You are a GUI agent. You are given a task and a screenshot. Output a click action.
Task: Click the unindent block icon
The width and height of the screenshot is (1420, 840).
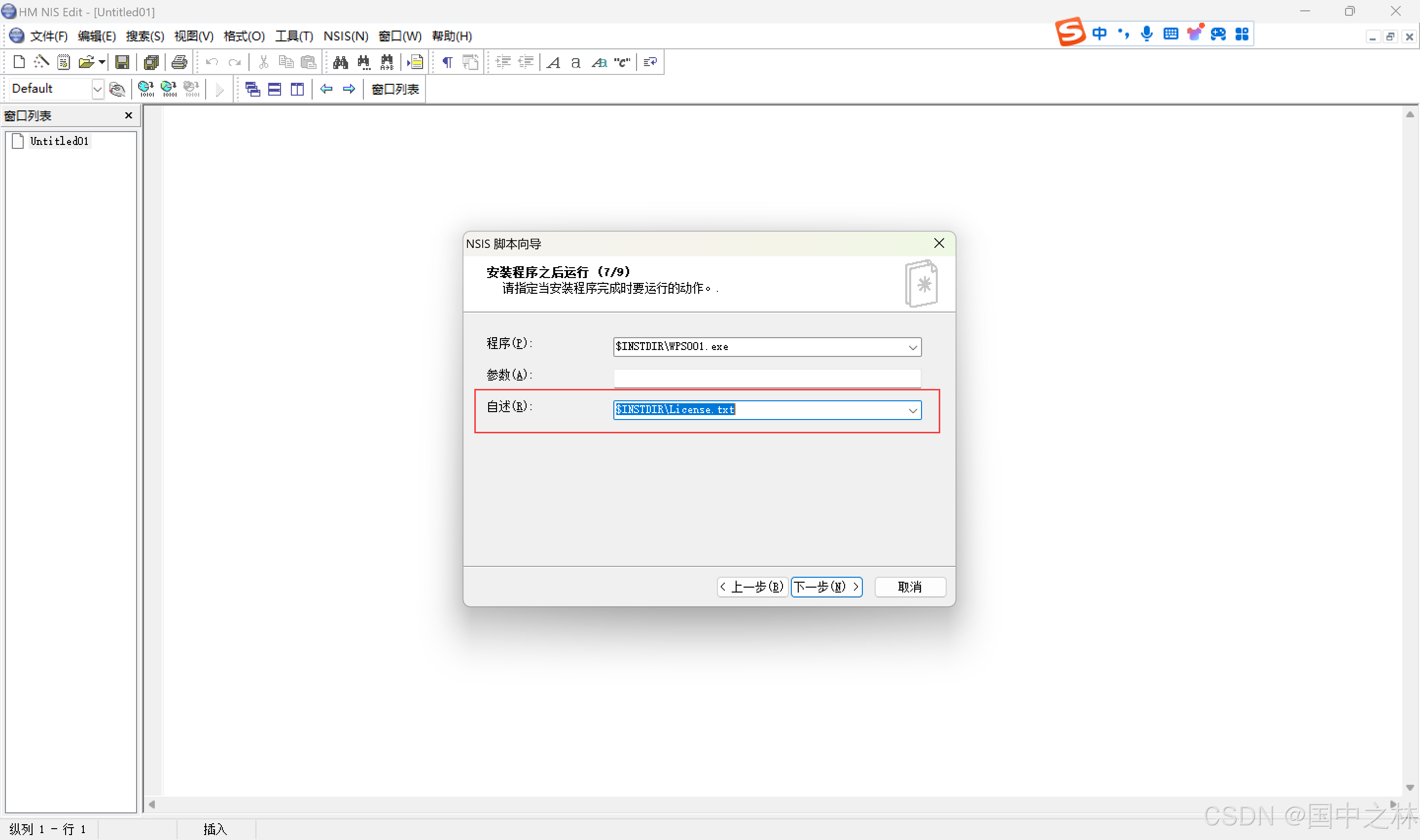point(526,62)
